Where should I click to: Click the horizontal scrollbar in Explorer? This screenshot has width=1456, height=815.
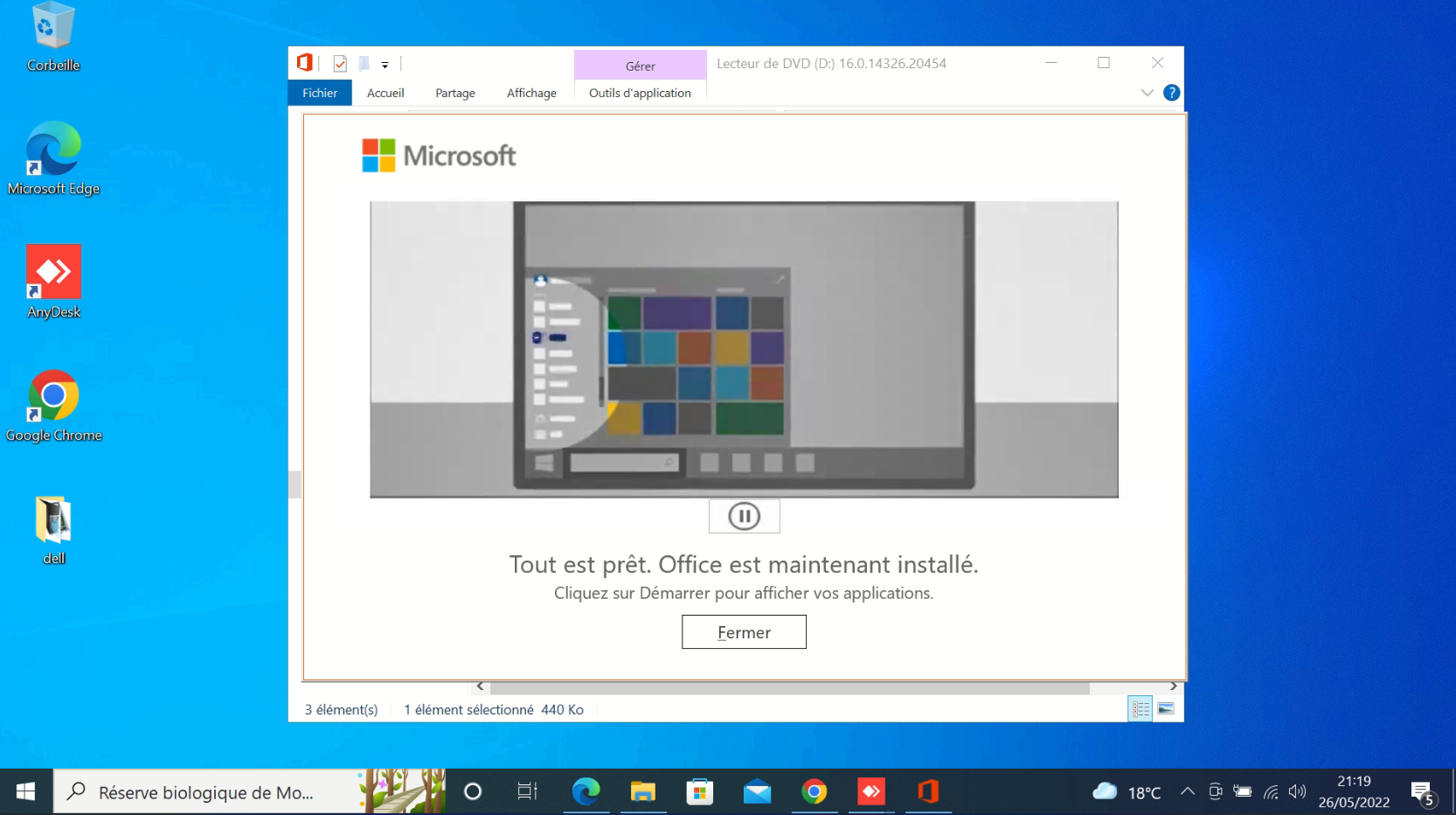click(x=788, y=687)
